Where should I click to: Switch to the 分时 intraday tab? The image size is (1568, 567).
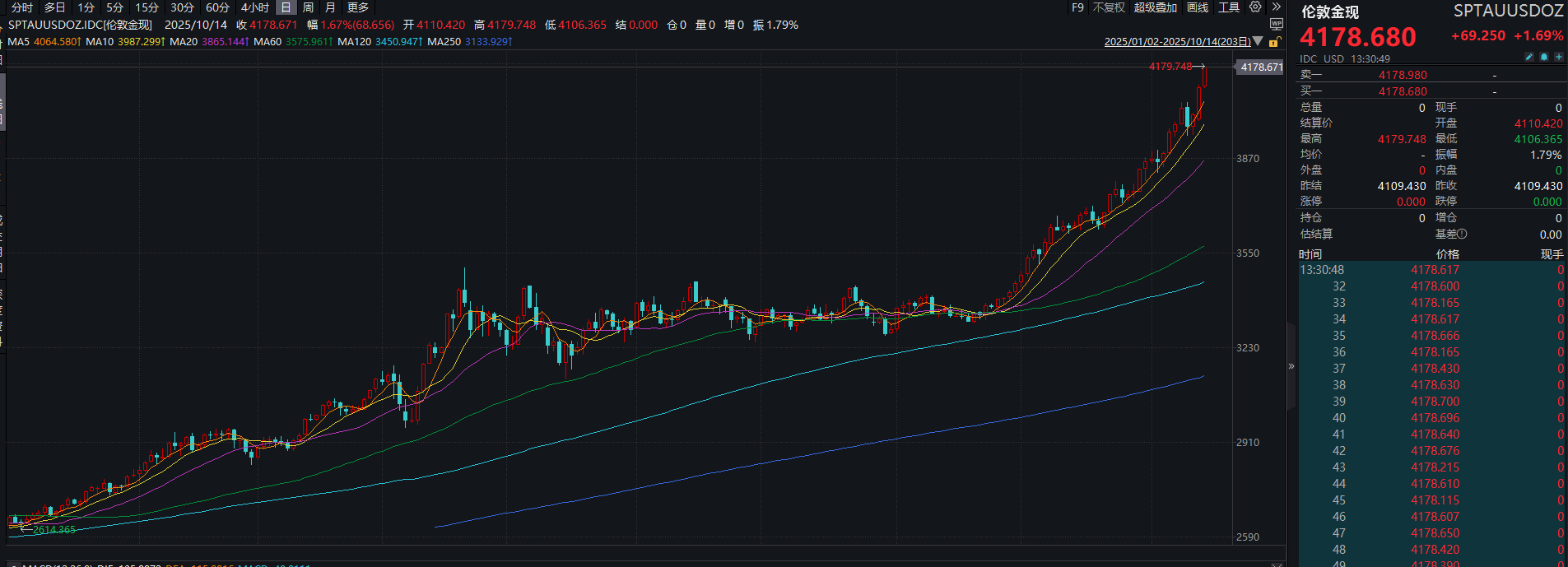pyautogui.click(x=22, y=7)
